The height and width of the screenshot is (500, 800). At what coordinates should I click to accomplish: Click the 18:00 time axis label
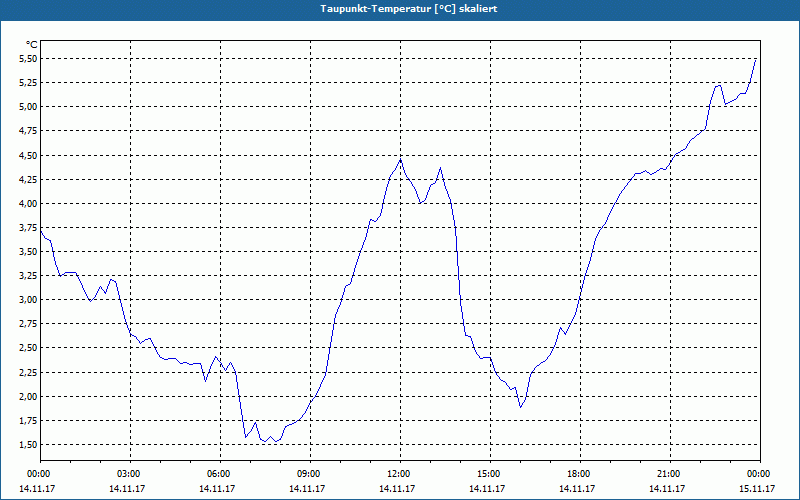(579, 474)
